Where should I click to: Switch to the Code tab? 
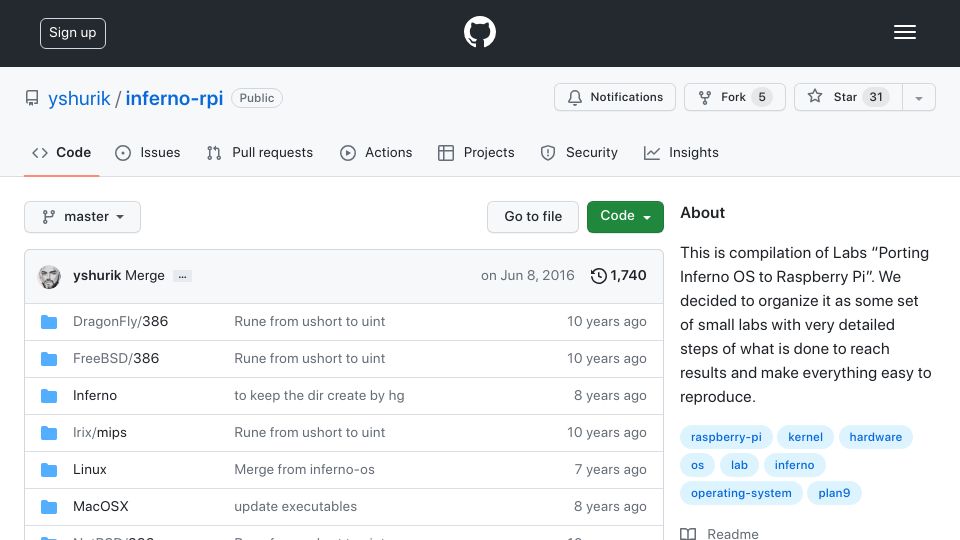[61, 152]
